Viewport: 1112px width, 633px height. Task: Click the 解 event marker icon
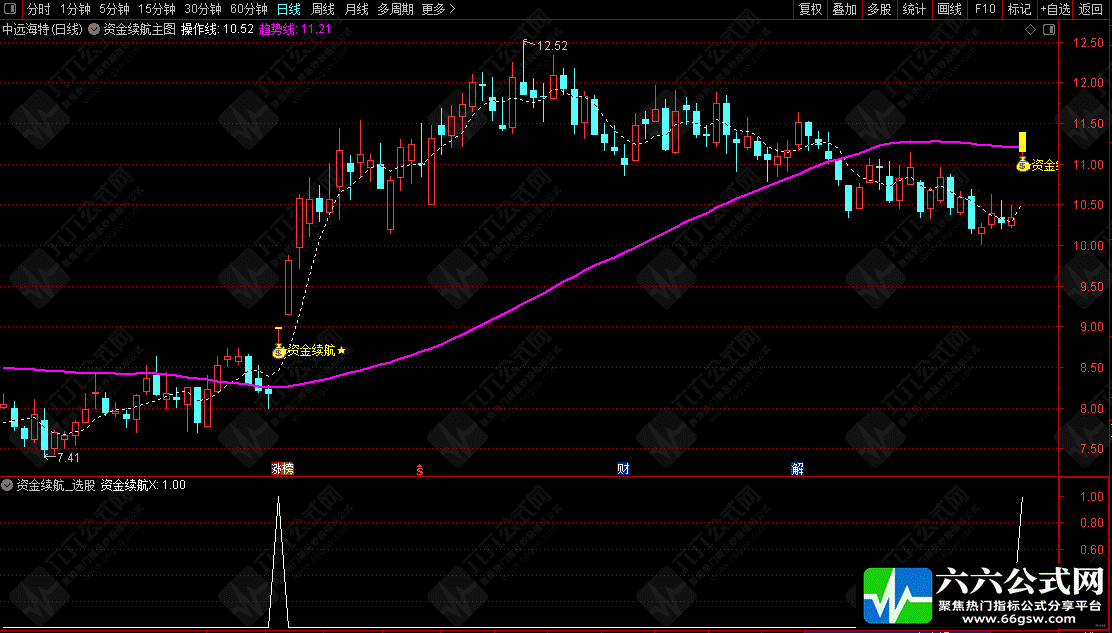pyautogui.click(x=797, y=469)
